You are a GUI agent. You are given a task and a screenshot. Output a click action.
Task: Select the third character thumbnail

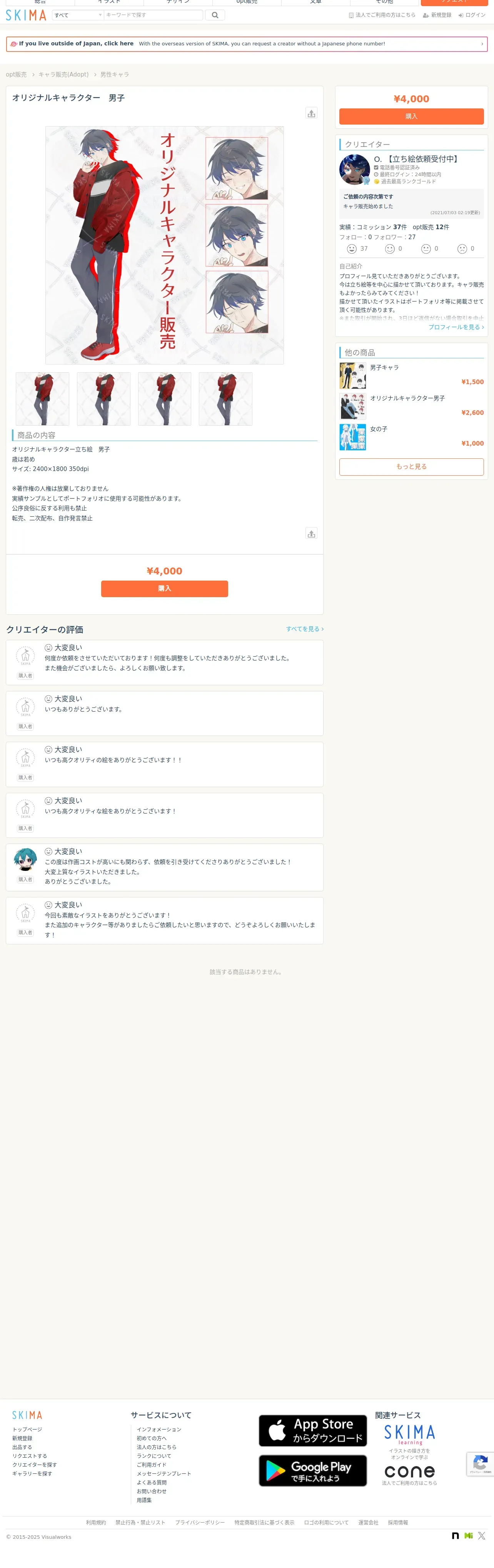click(164, 399)
